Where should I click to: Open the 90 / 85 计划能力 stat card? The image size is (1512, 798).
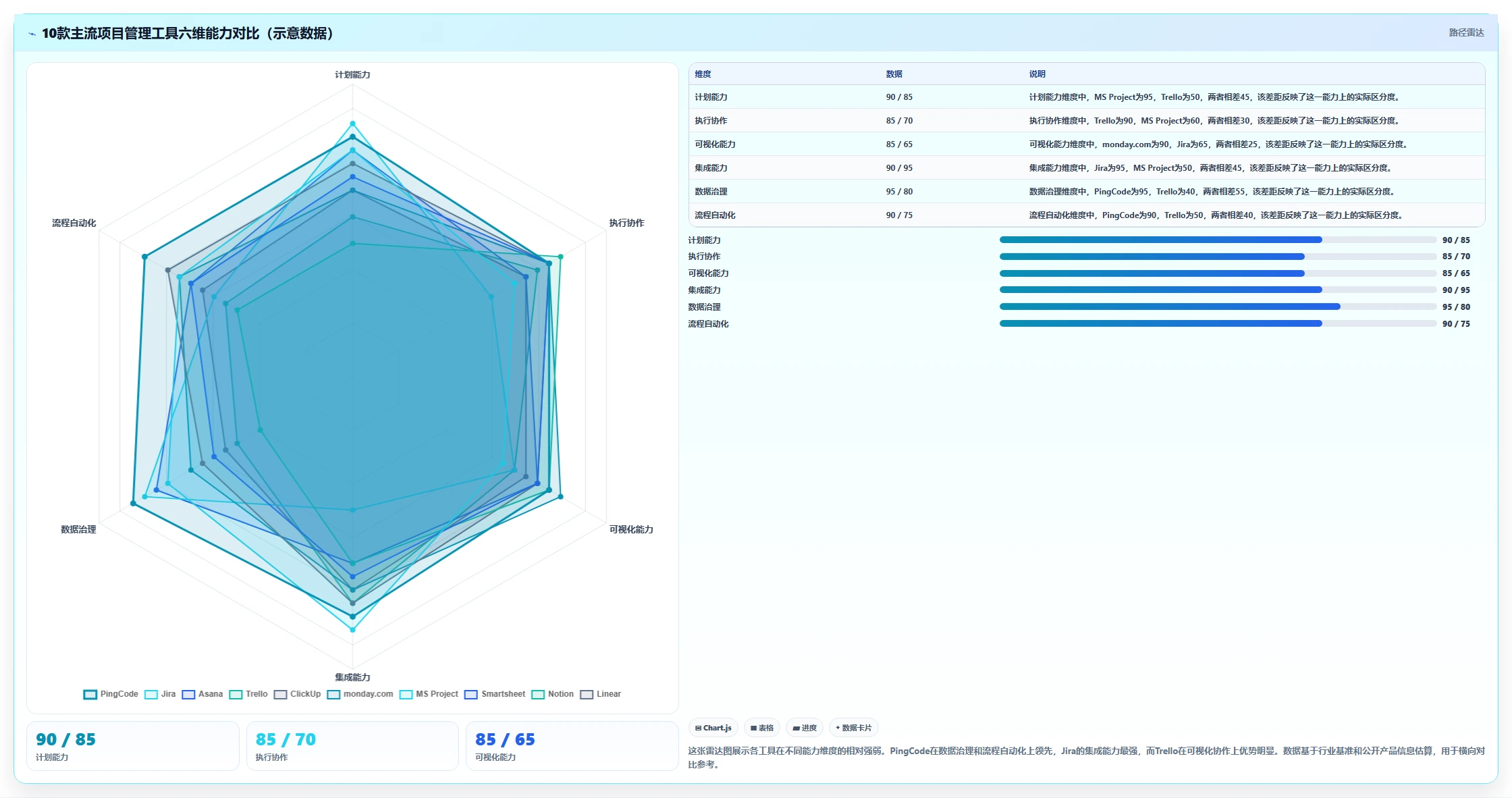click(133, 746)
